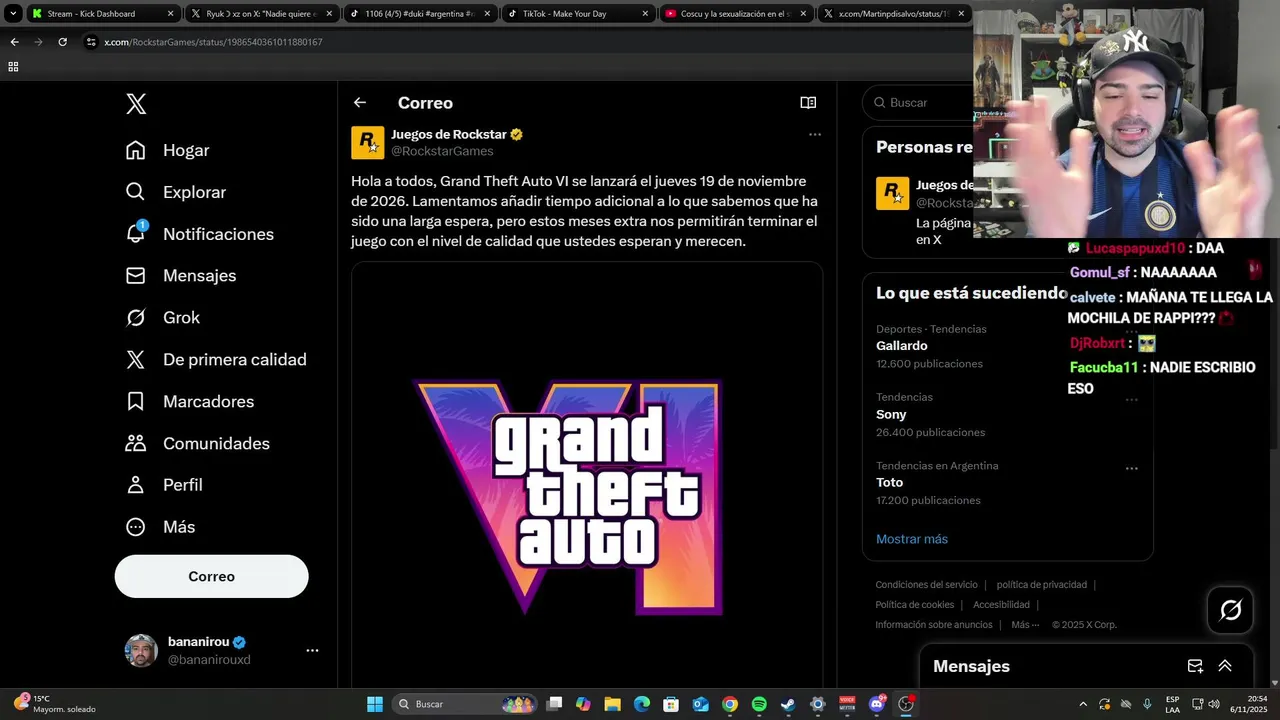Open the Sony trend
Viewport: 1280px width, 720px height.
[x=891, y=414]
